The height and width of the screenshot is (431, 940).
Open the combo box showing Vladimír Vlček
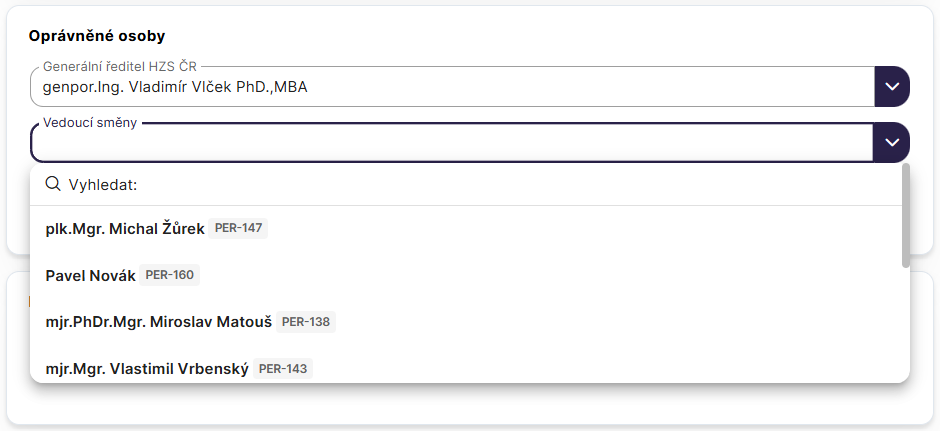pos(452,87)
